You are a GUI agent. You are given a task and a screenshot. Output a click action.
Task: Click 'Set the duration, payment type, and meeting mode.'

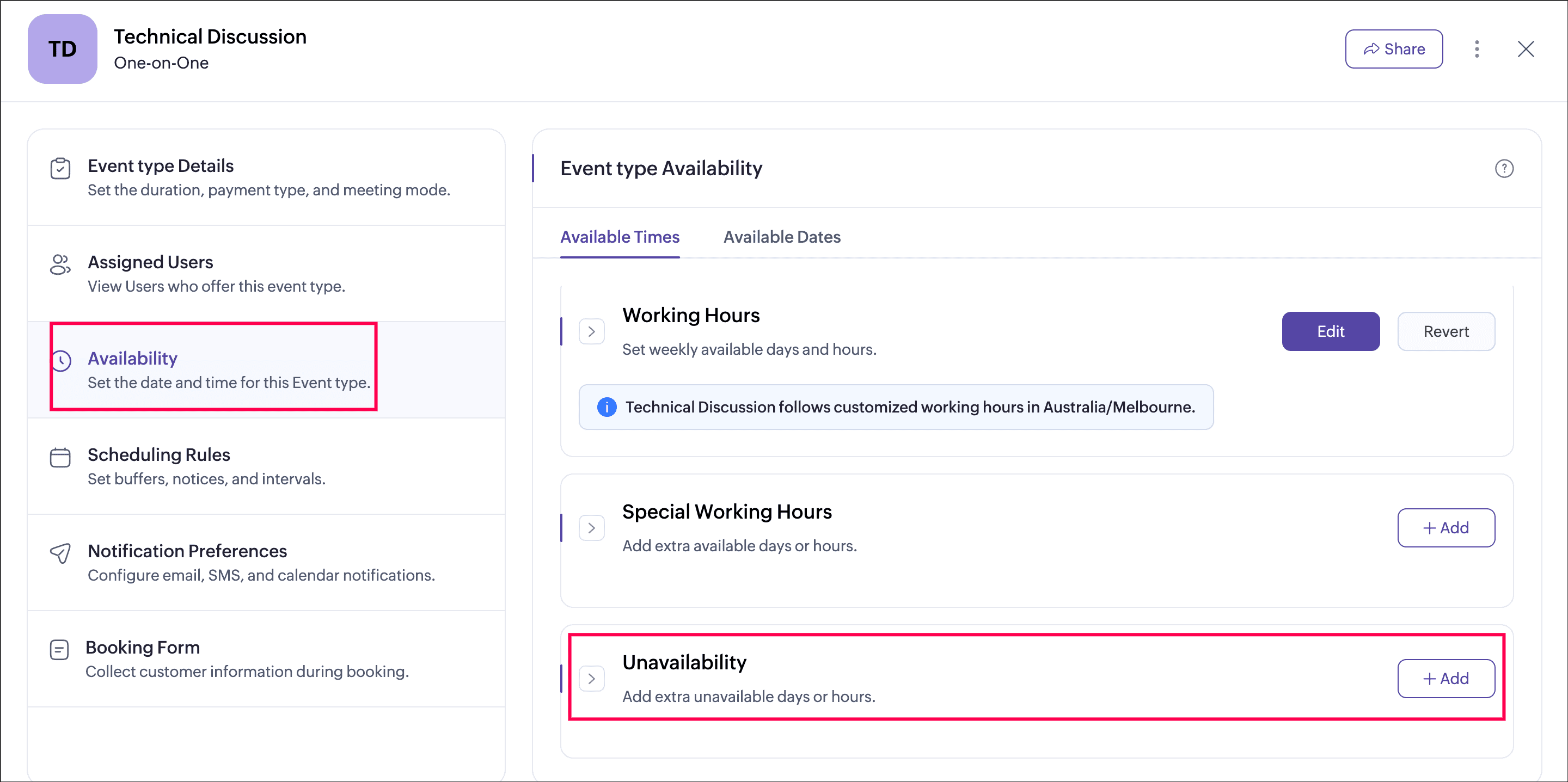click(269, 190)
